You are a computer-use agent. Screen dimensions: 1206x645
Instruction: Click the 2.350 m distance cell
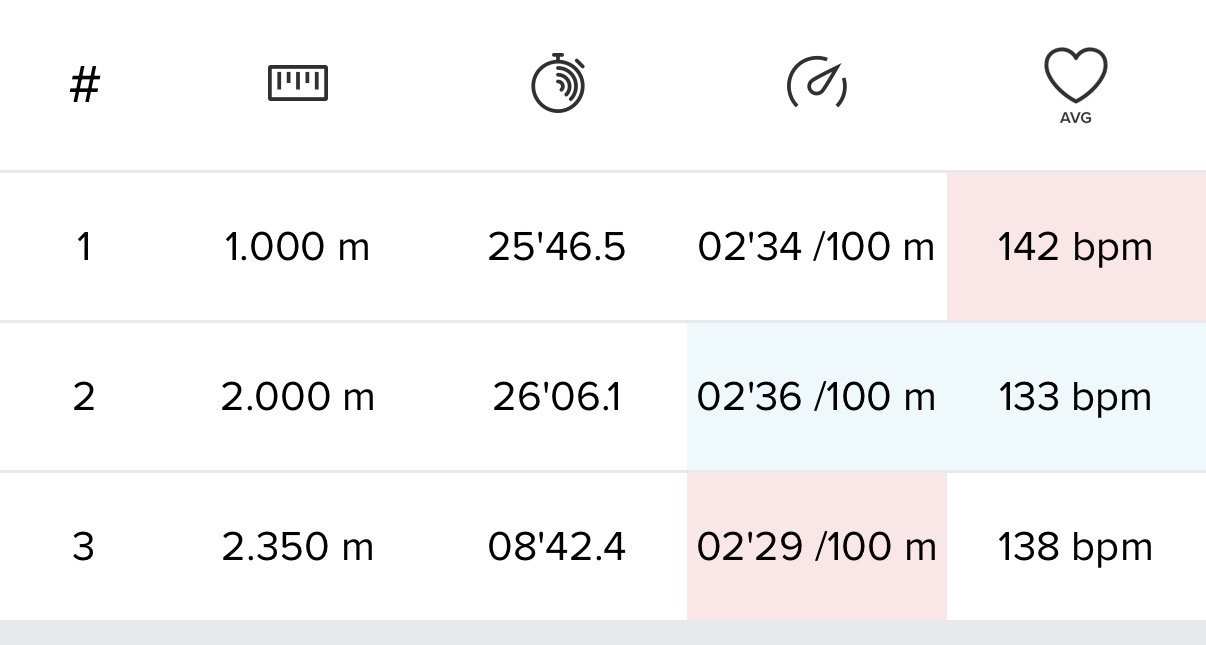coord(298,547)
